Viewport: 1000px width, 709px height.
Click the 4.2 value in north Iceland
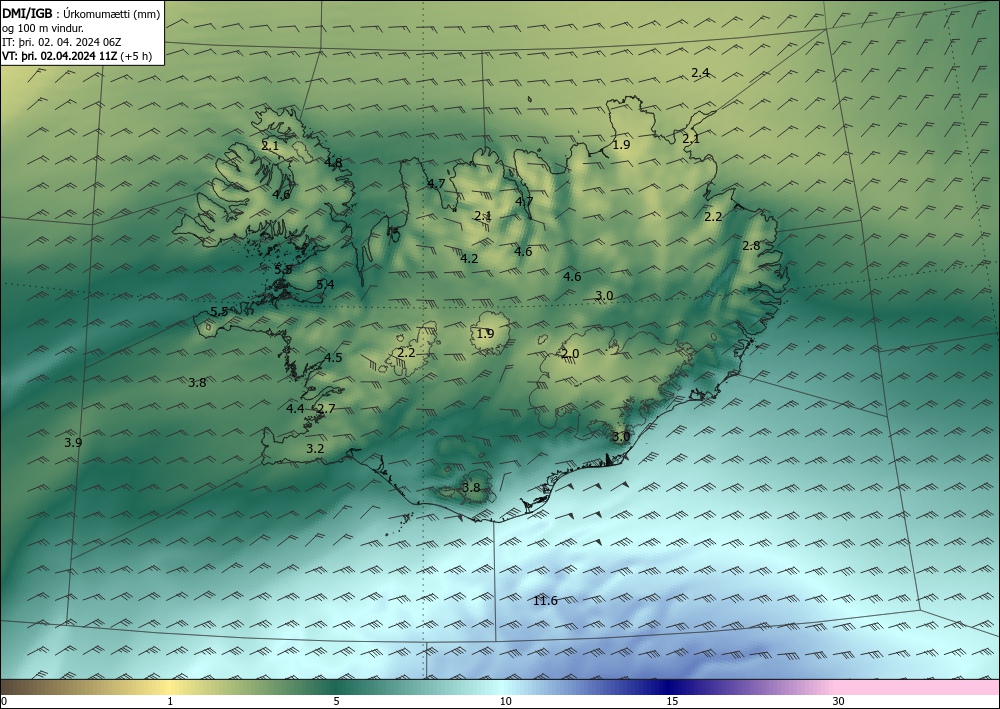(x=469, y=258)
